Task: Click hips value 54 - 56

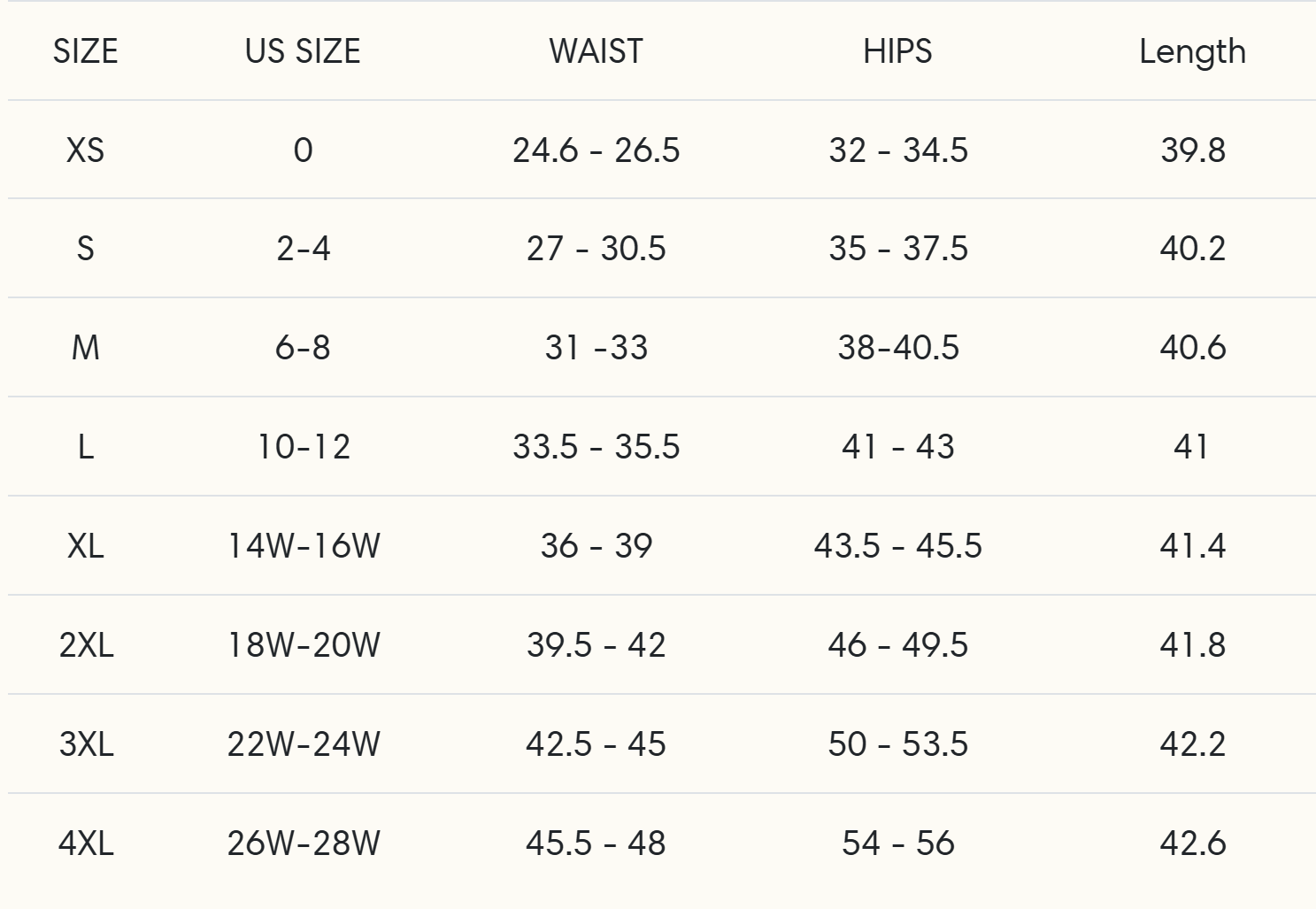Action: pos(897,844)
